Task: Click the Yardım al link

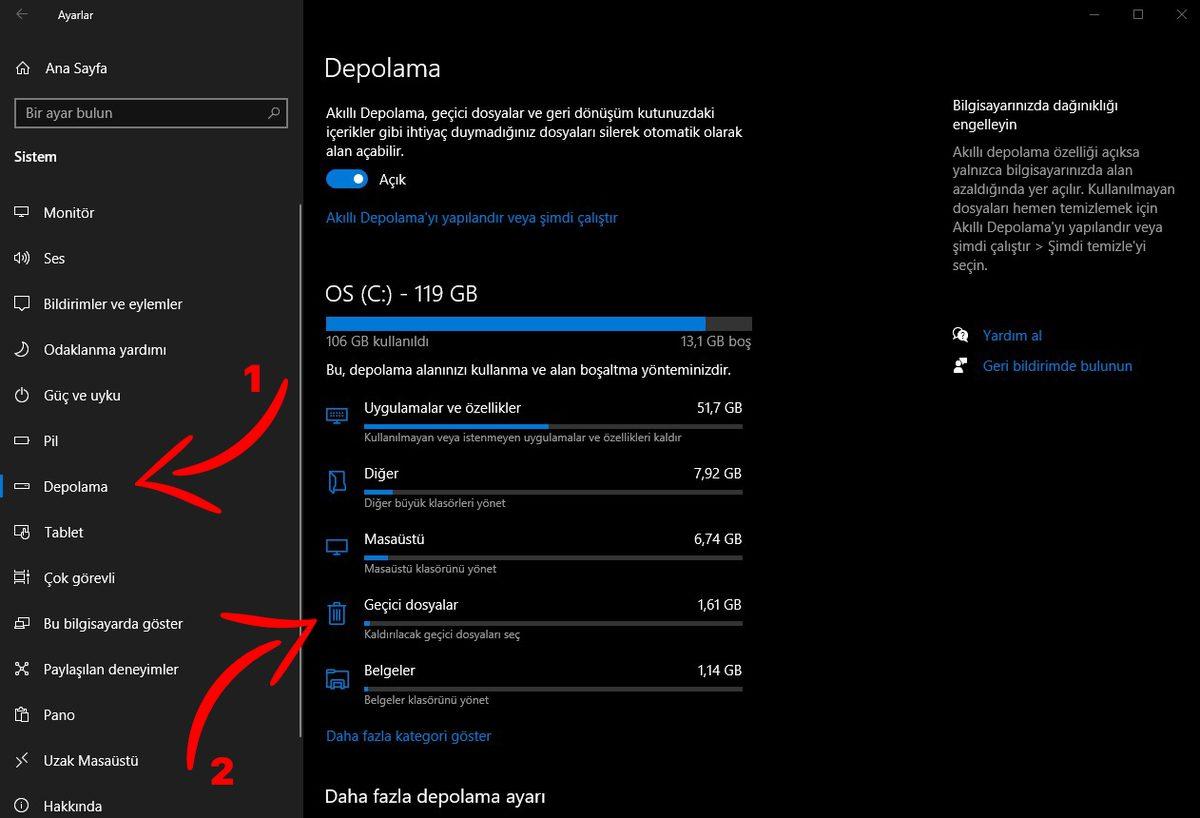Action: 1012,335
